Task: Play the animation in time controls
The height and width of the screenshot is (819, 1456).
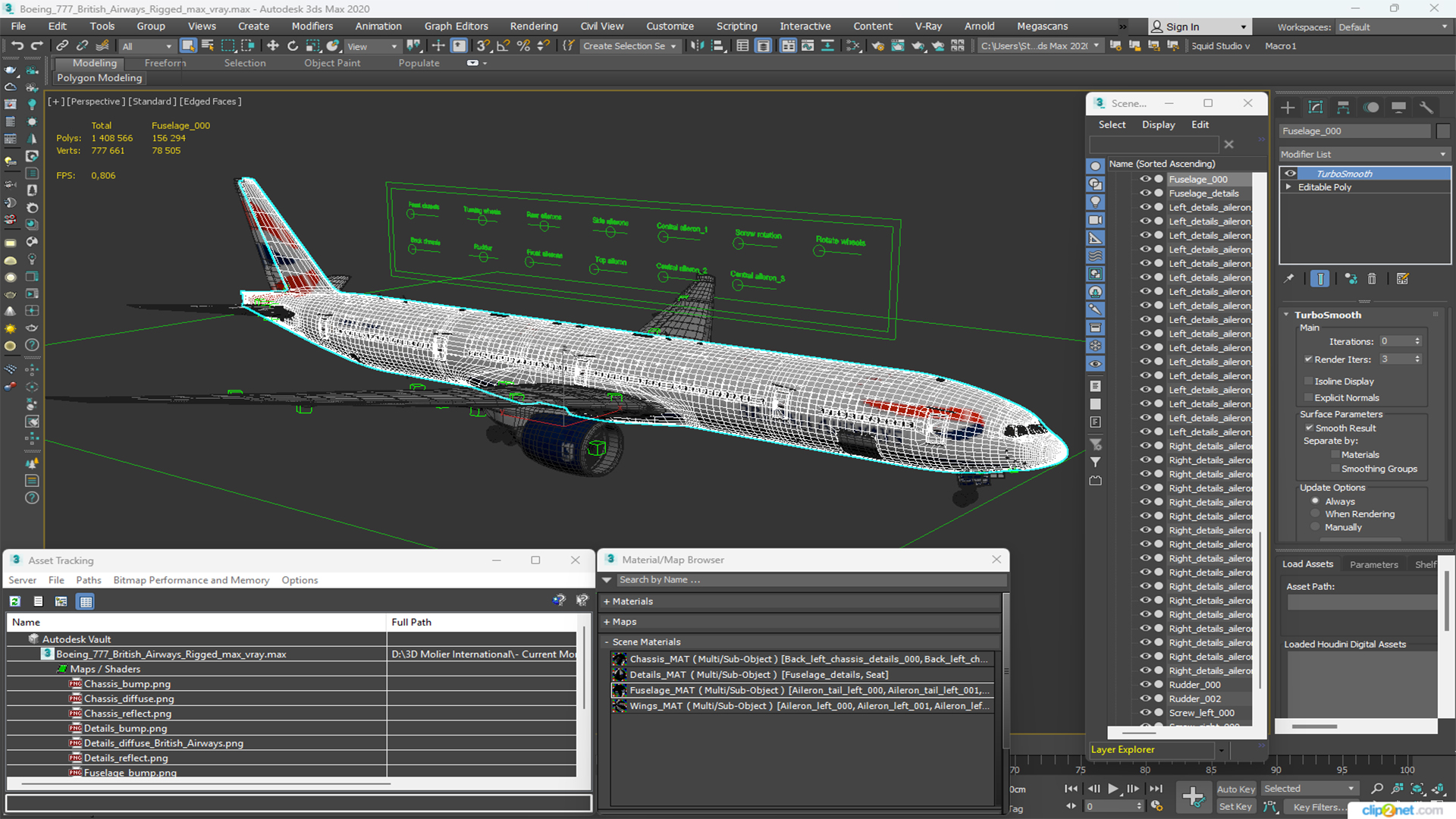Action: pos(1112,789)
